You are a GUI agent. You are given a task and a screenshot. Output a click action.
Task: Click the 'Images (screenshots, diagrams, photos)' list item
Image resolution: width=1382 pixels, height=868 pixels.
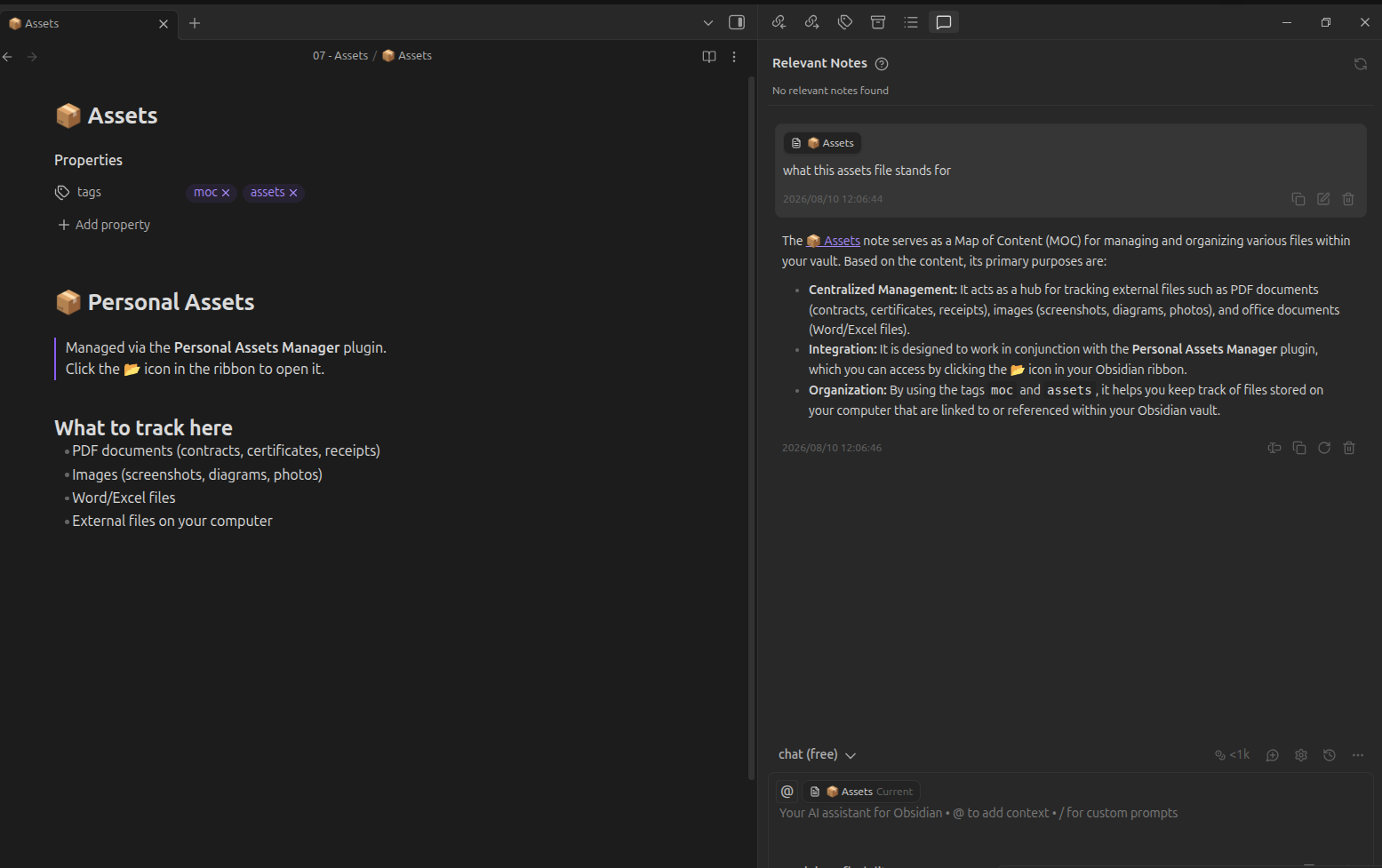click(197, 474)
